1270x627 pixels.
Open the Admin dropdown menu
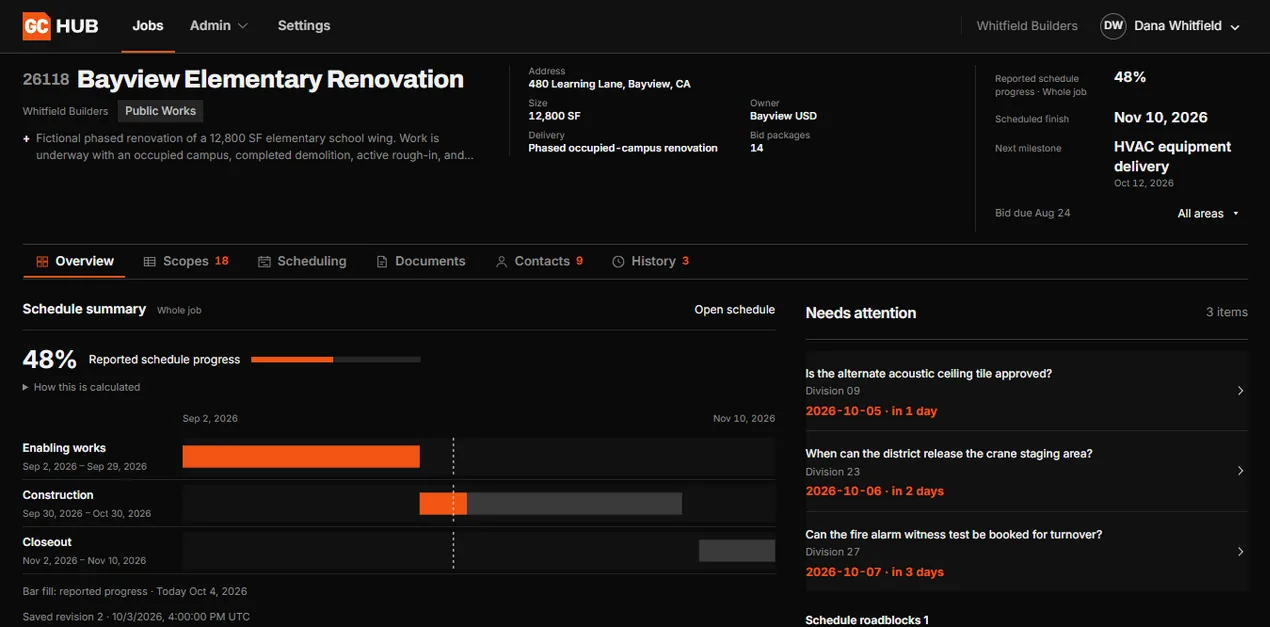[x=219, y=25]
